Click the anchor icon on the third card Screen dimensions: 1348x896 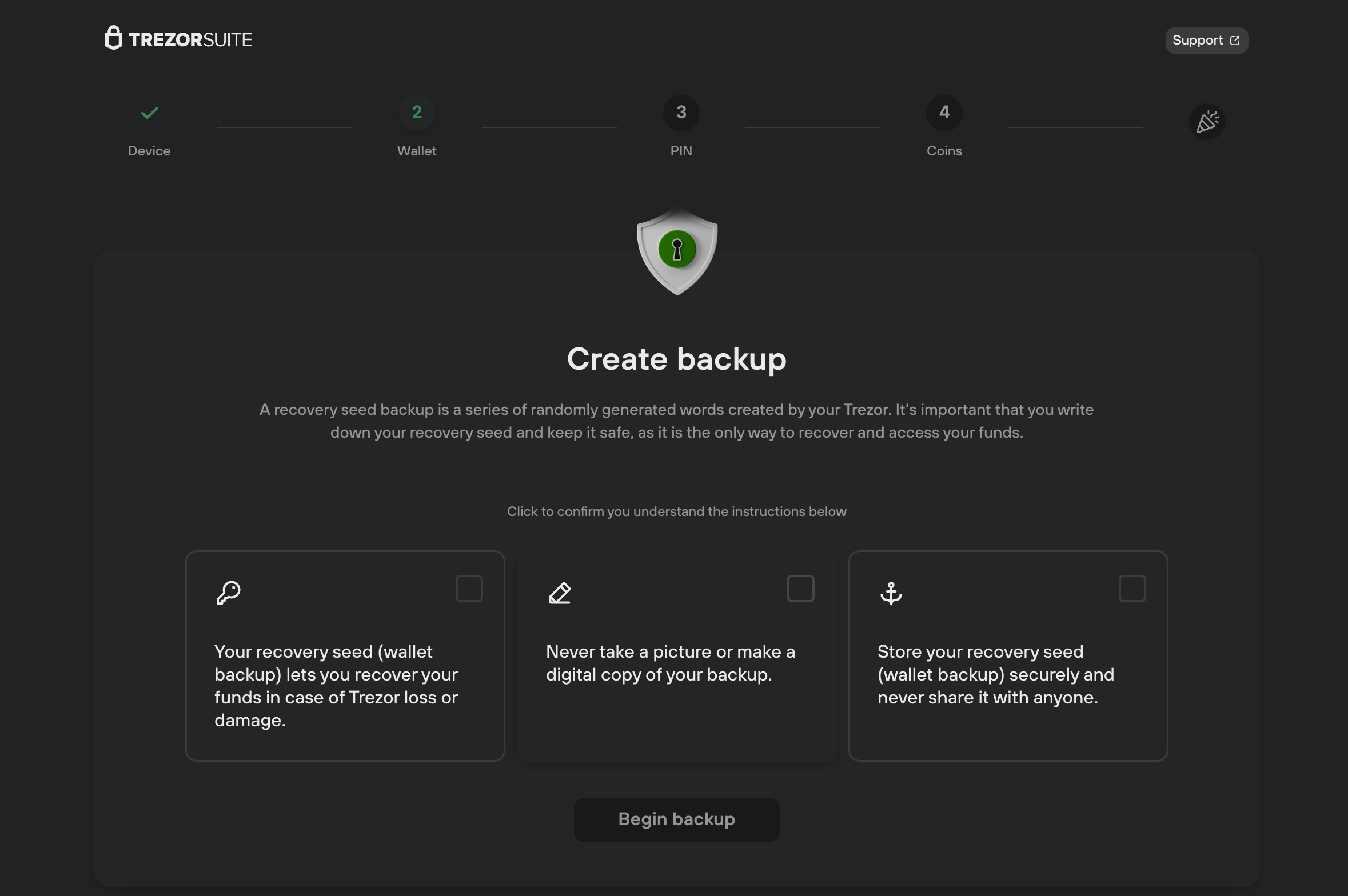click(891, 593)
